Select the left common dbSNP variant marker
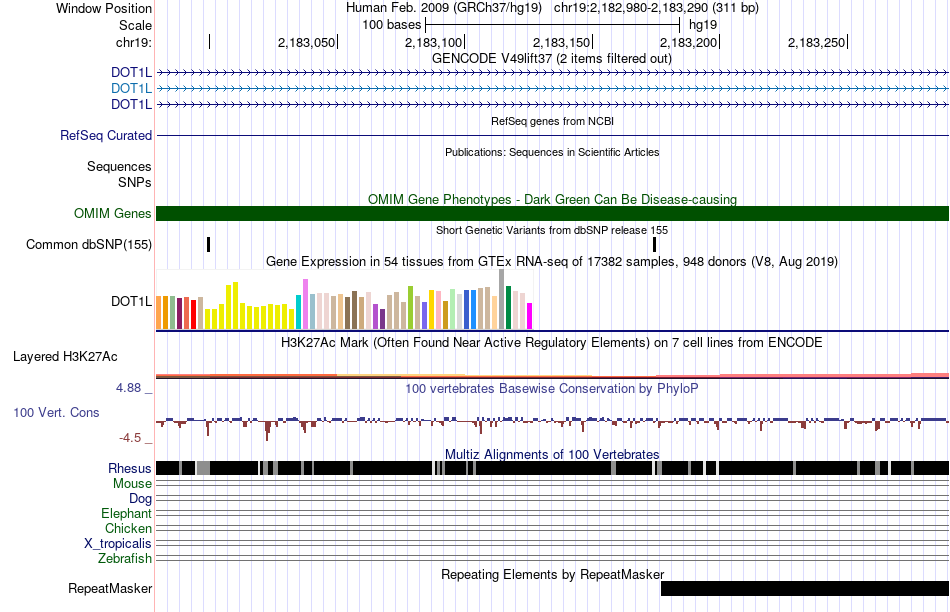The height and width of the screenshot is (612, 950). click(208, 244)
